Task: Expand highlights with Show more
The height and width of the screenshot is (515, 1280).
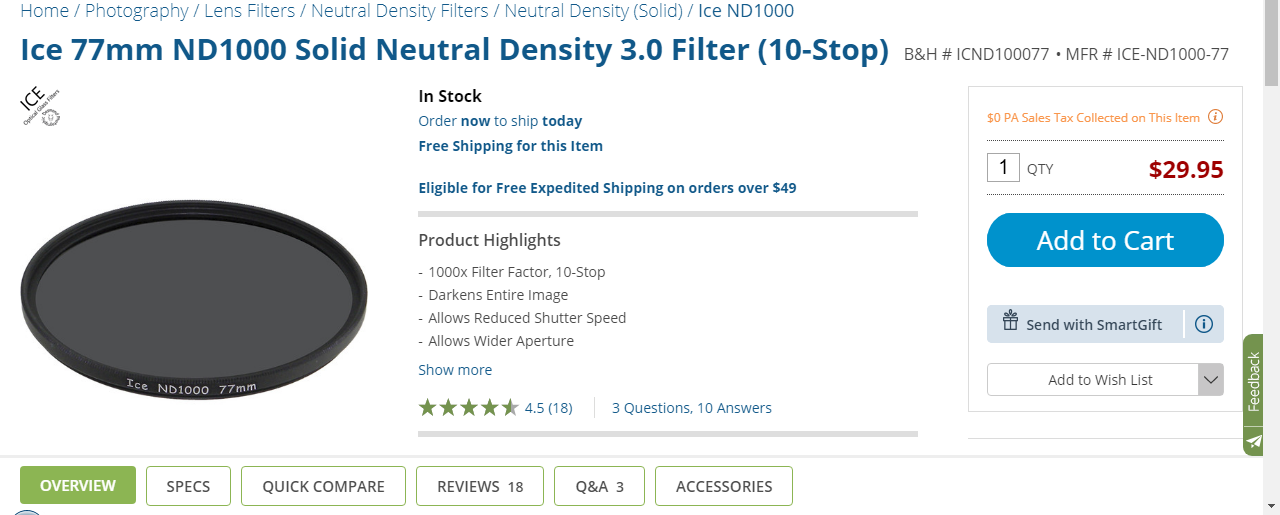Action: (x=455, y=370)
